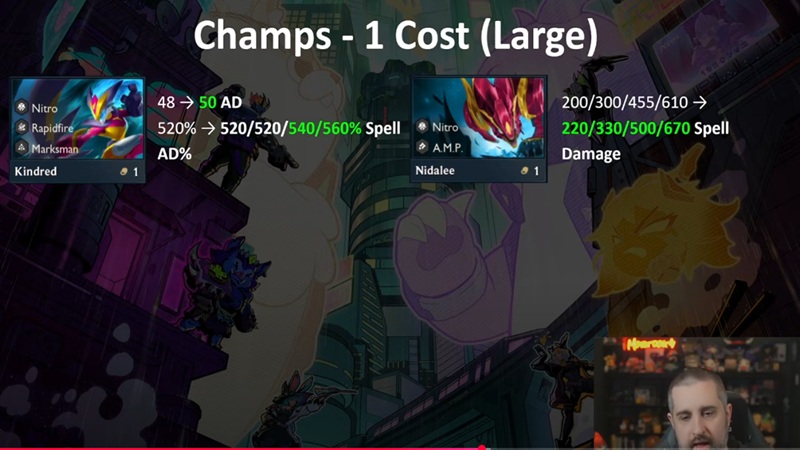Click the green 220/330/500/670 spell damage text
Image resolution: width=800 pixels, height=450 pixels.
coord(626,129)
